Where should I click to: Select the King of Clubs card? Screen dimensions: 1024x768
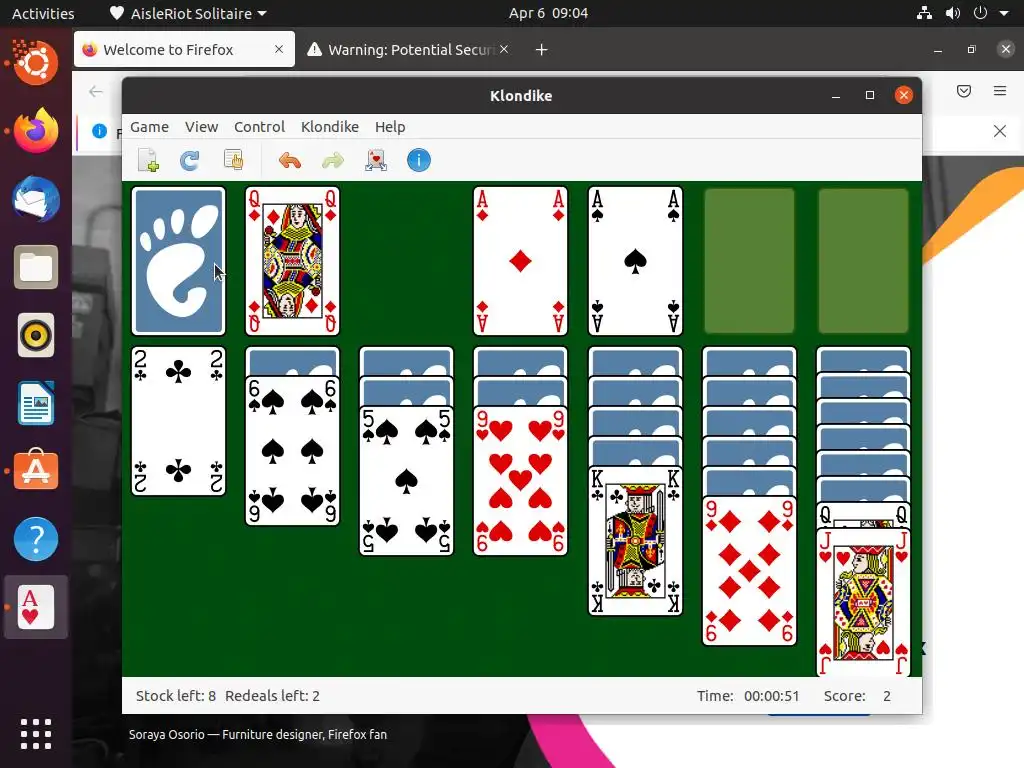[x=635, y=541]
